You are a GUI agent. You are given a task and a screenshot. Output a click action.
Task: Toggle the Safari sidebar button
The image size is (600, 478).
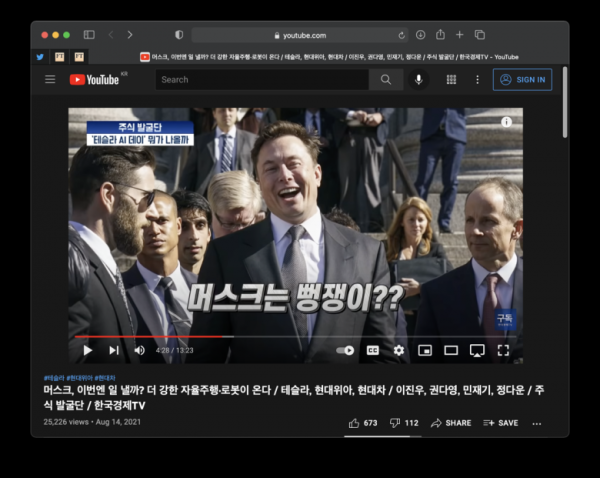click(x=89, y=35)
